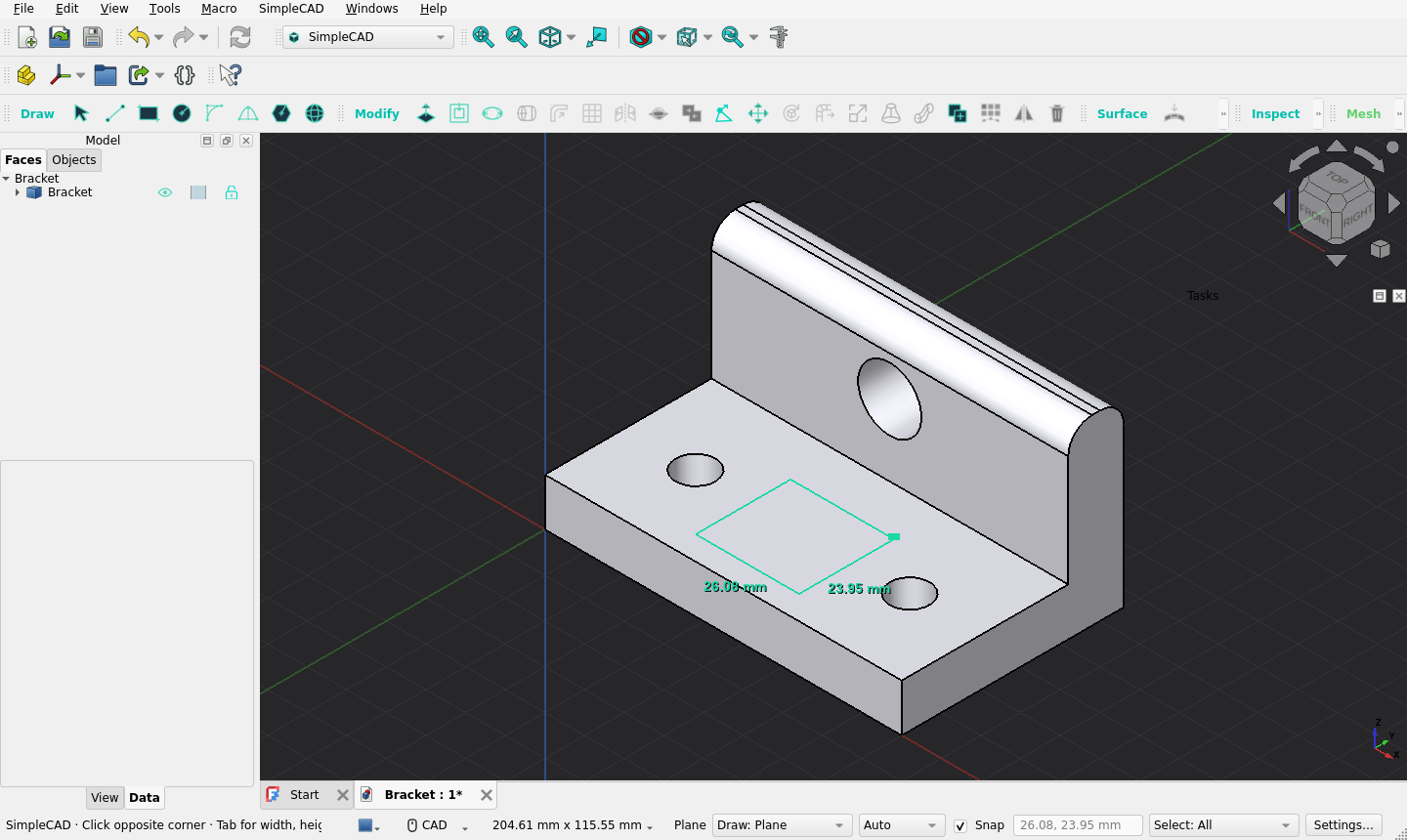Switch to the Start document tab
This screenshot has height=840, width=1407.
pos(305,795)
